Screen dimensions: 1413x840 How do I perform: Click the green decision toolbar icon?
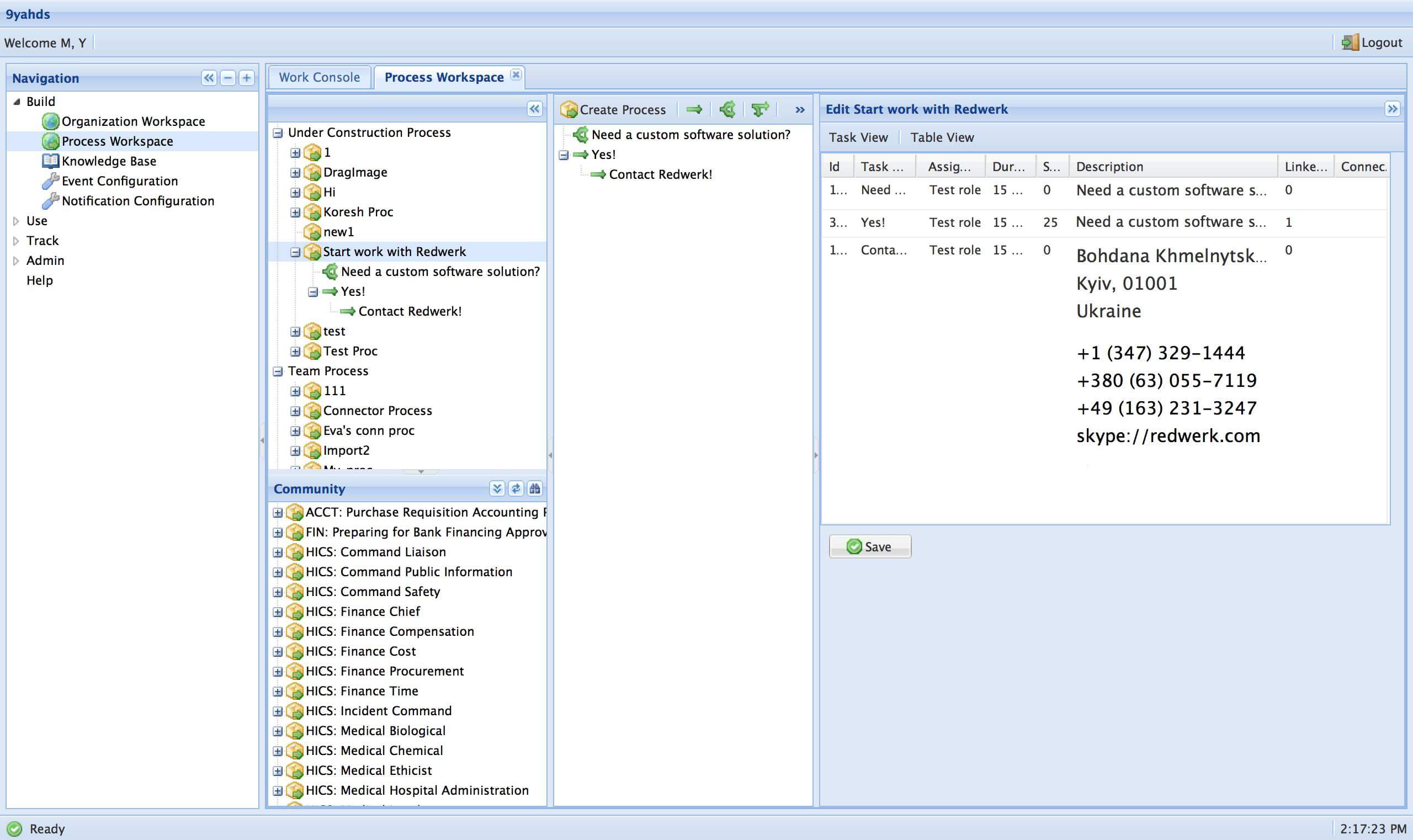pyautogui.click(x=727, y=109)
